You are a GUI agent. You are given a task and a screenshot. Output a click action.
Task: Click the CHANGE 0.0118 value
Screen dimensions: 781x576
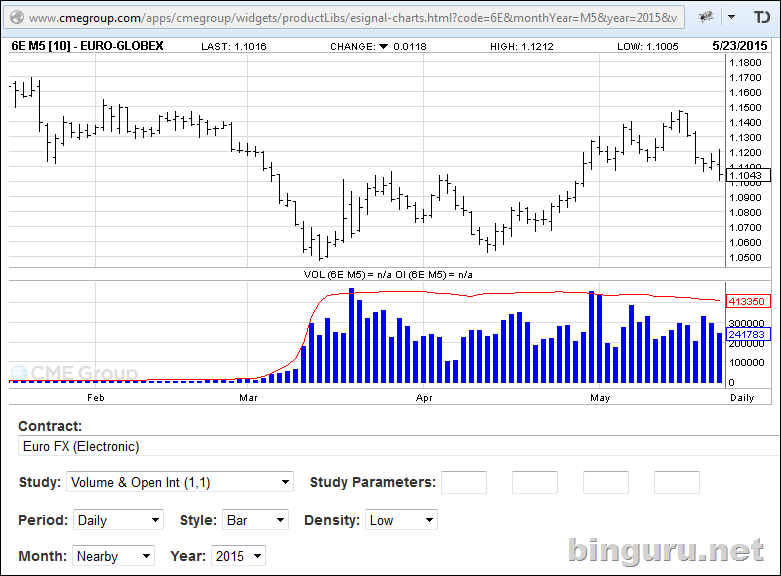coord(378,46)
